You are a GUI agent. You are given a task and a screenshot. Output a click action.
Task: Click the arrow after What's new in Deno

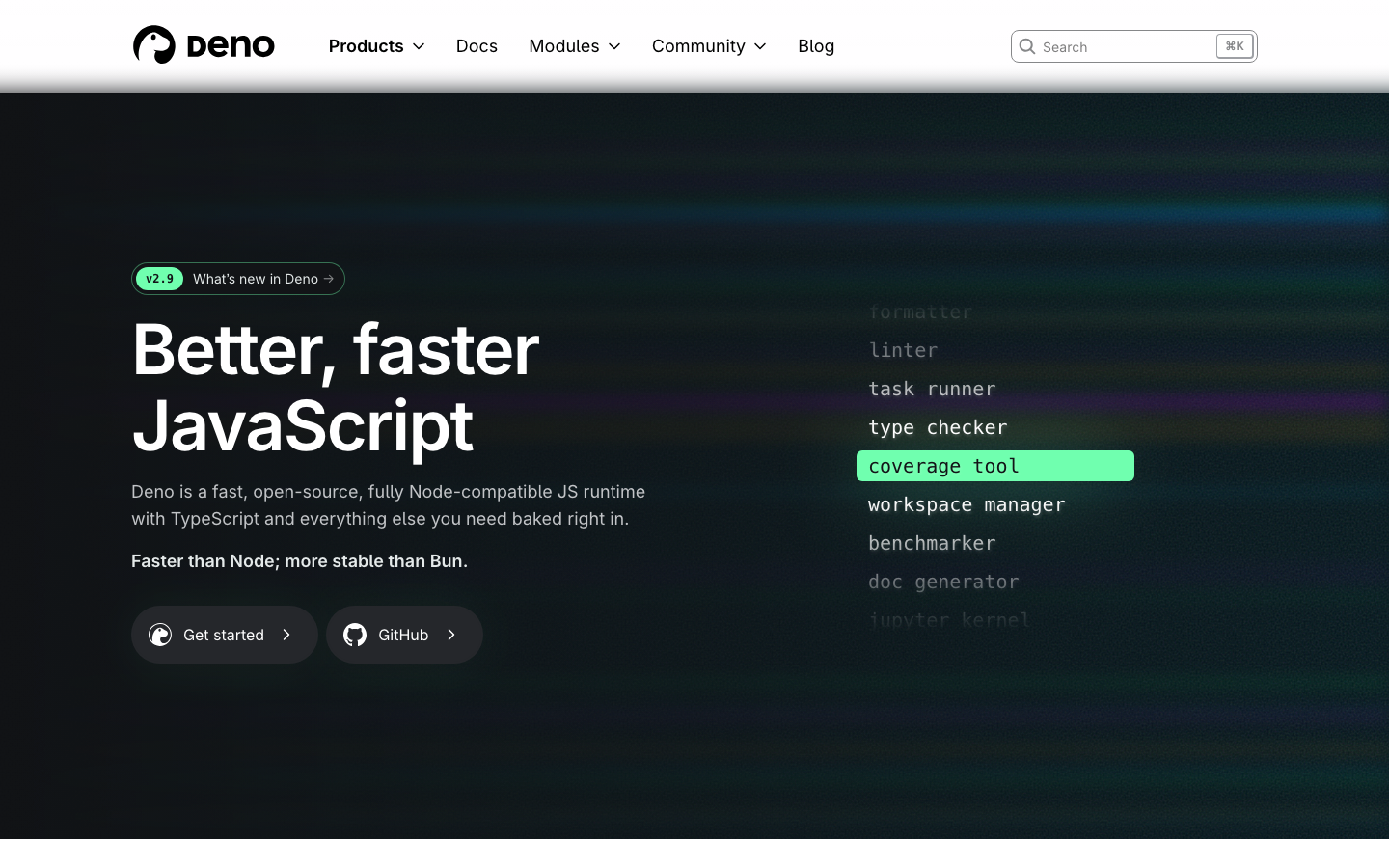329,279
